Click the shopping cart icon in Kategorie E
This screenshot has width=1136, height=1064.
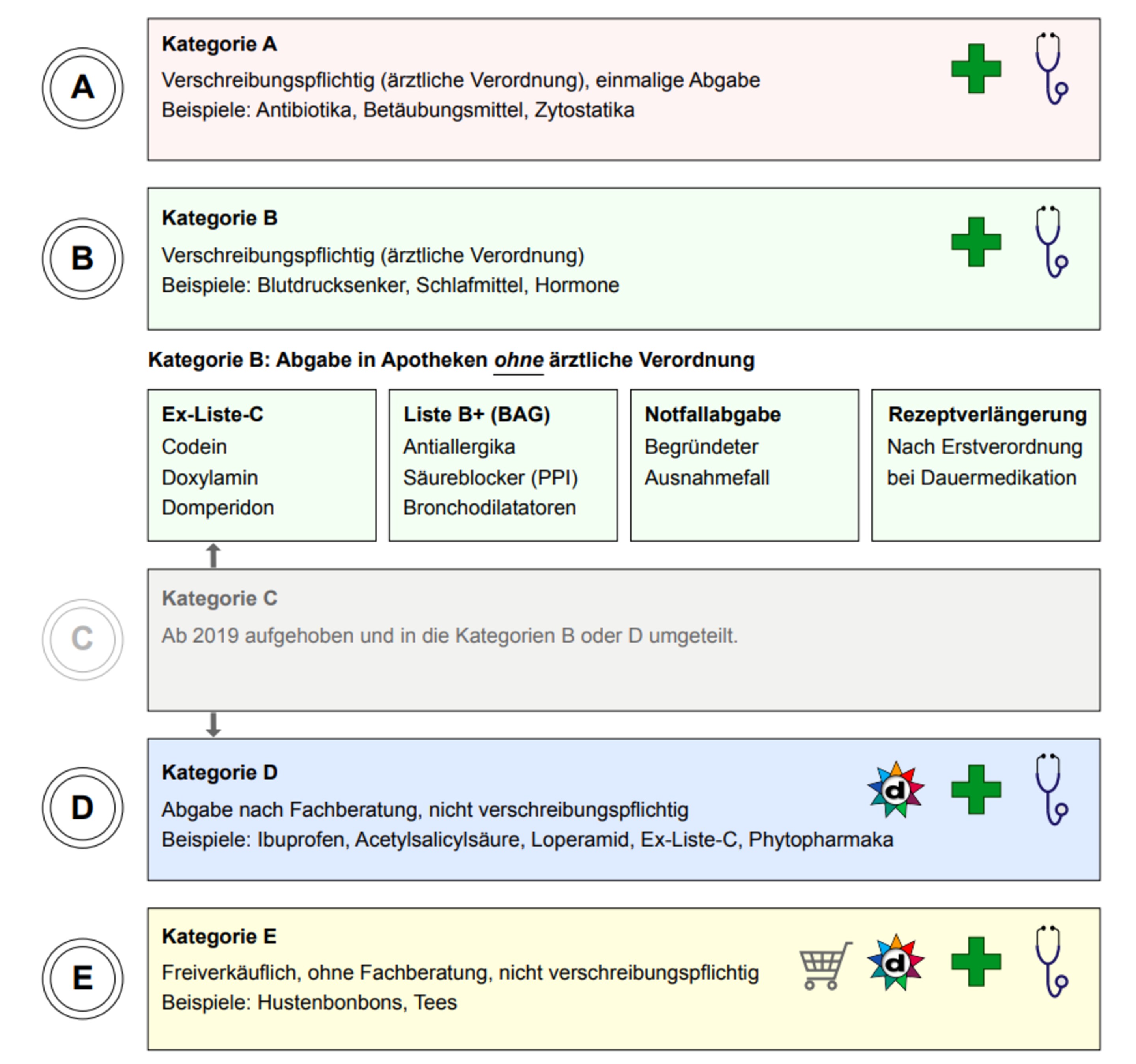(x=826, y=966)
